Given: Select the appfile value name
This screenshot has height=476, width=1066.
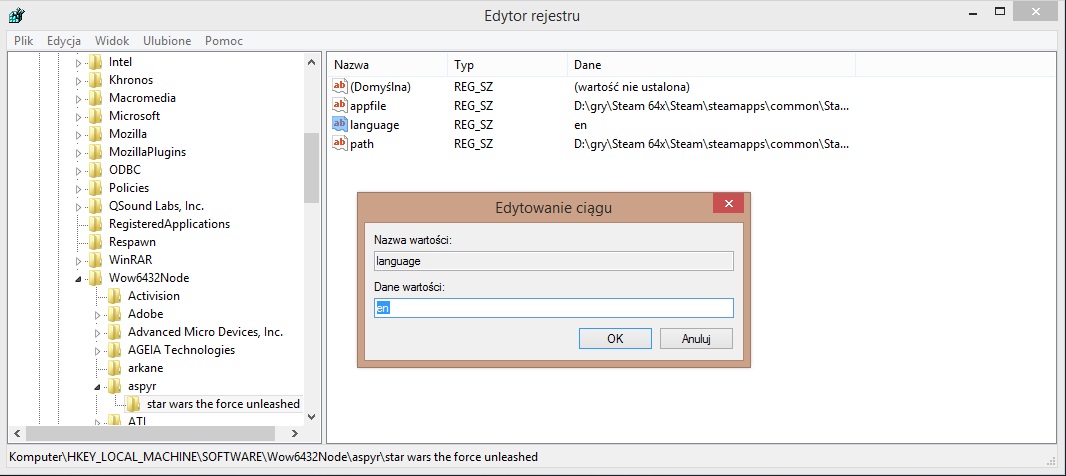Looking at the screenshot, I should click(x=368, y=105).
